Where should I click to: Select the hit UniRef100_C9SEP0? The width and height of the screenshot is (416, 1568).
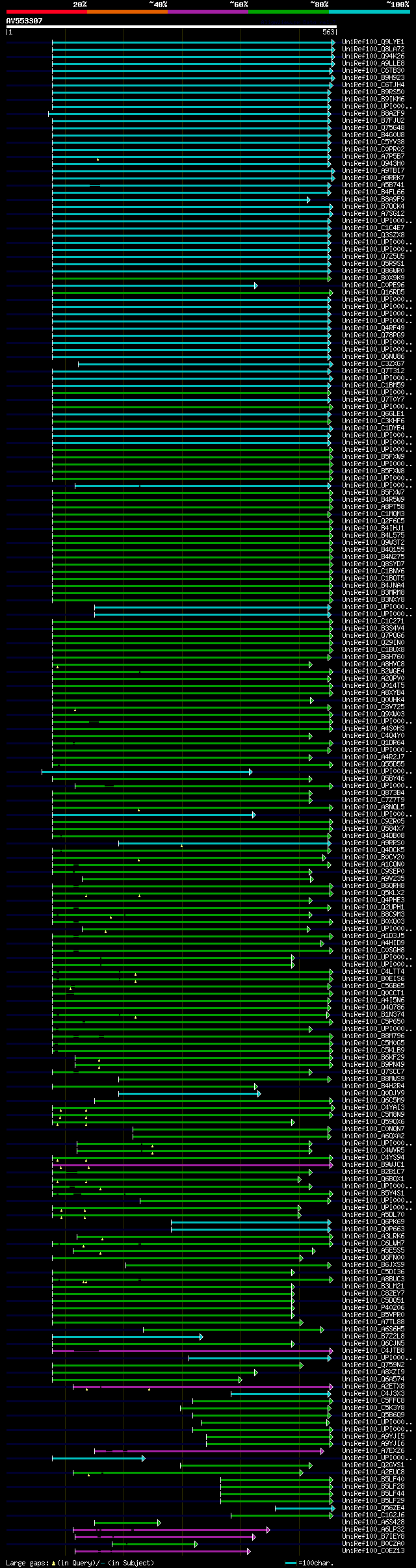(x=373, y=872)
